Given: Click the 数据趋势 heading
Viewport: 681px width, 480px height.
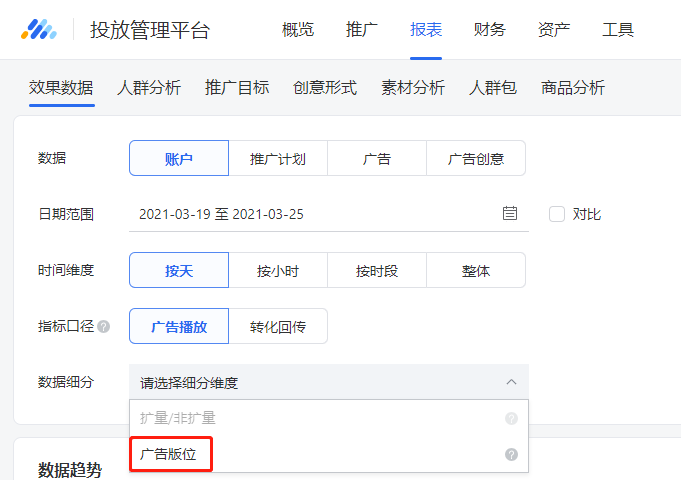Looking at the screenshot, I should click(x=70, y=470).
